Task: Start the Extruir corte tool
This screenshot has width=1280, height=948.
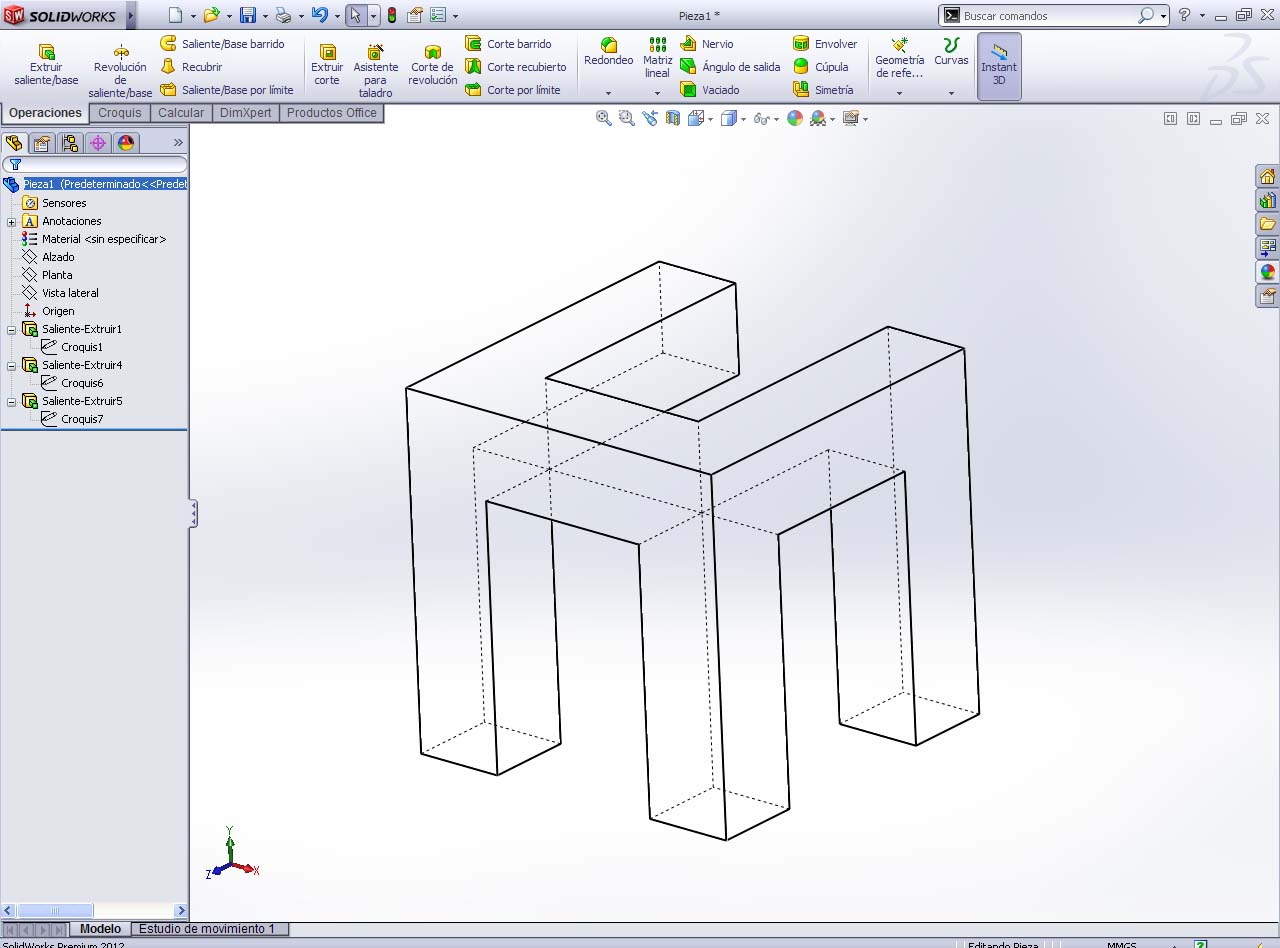Action: 327,65
